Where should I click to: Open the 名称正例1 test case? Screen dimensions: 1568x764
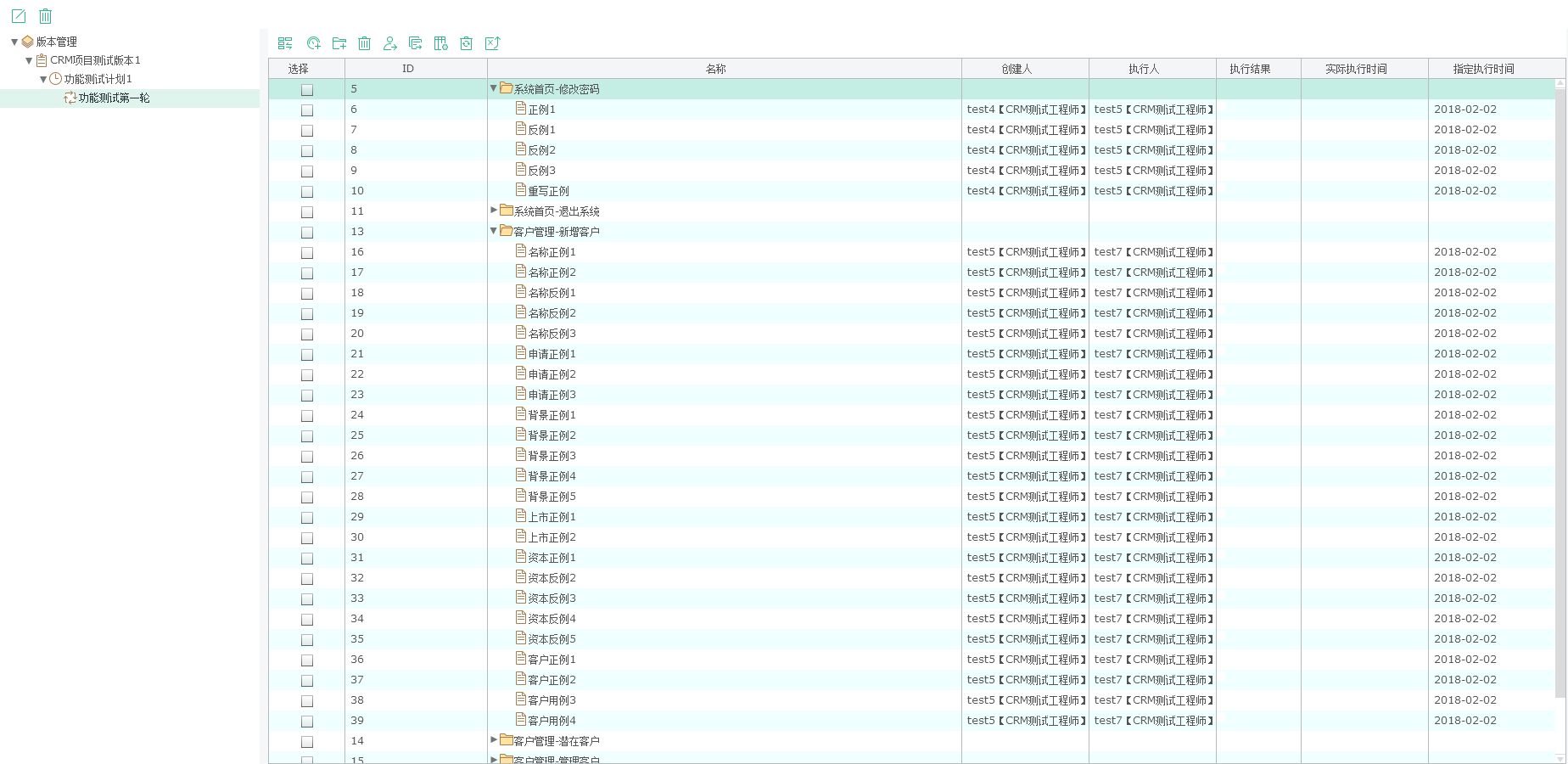[x=552, y=252]
